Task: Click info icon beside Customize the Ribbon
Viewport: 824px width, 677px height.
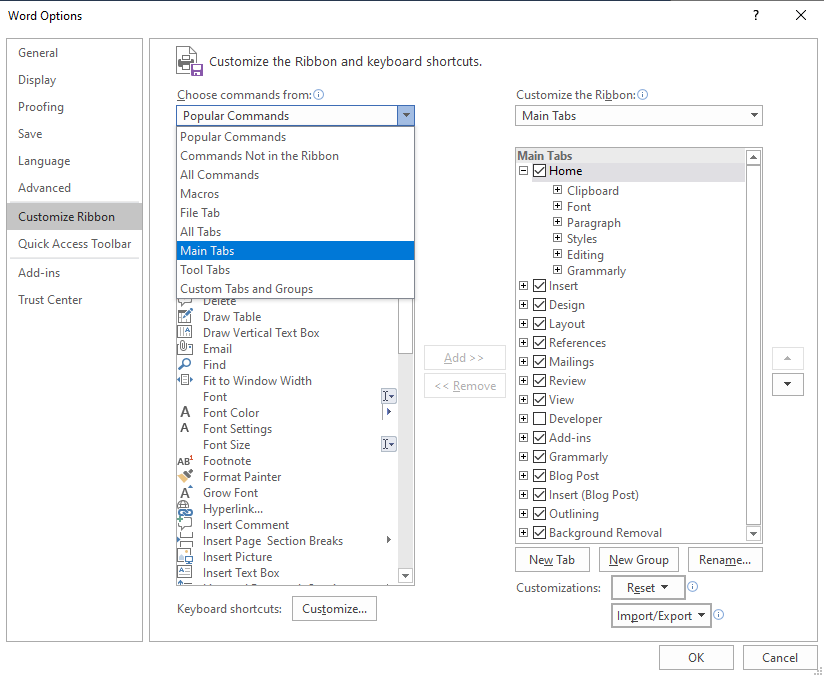Action: point(642,95)
